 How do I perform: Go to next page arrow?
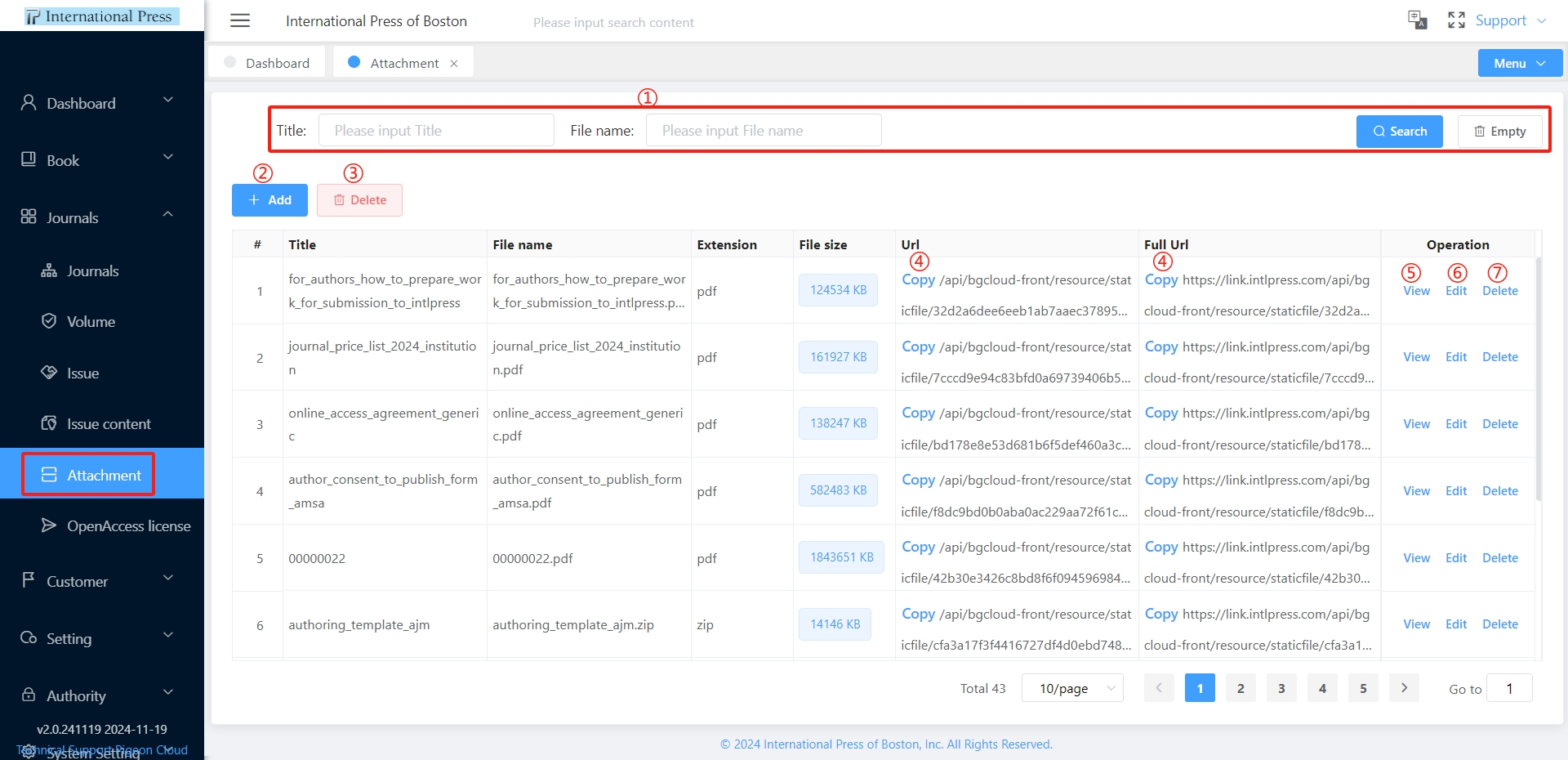click(1404, 687)
